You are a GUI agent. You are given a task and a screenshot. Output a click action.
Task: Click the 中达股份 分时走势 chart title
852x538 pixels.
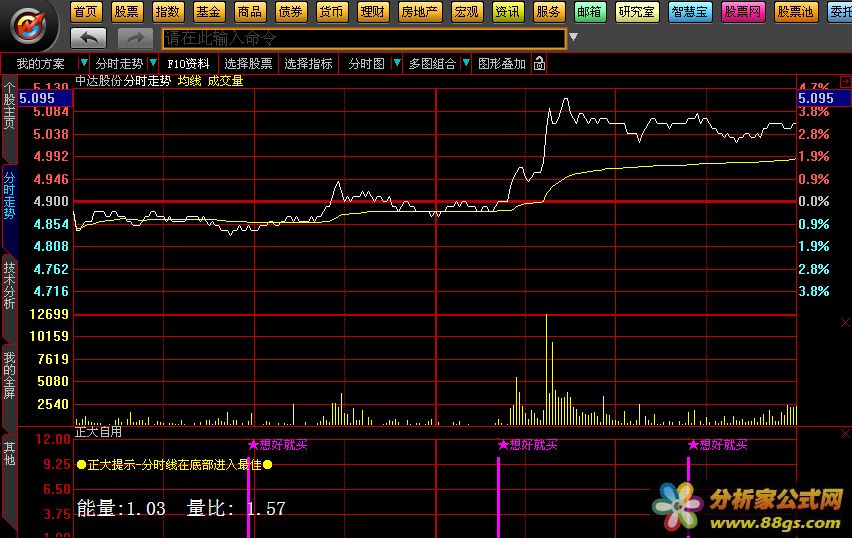coord(123,81)
